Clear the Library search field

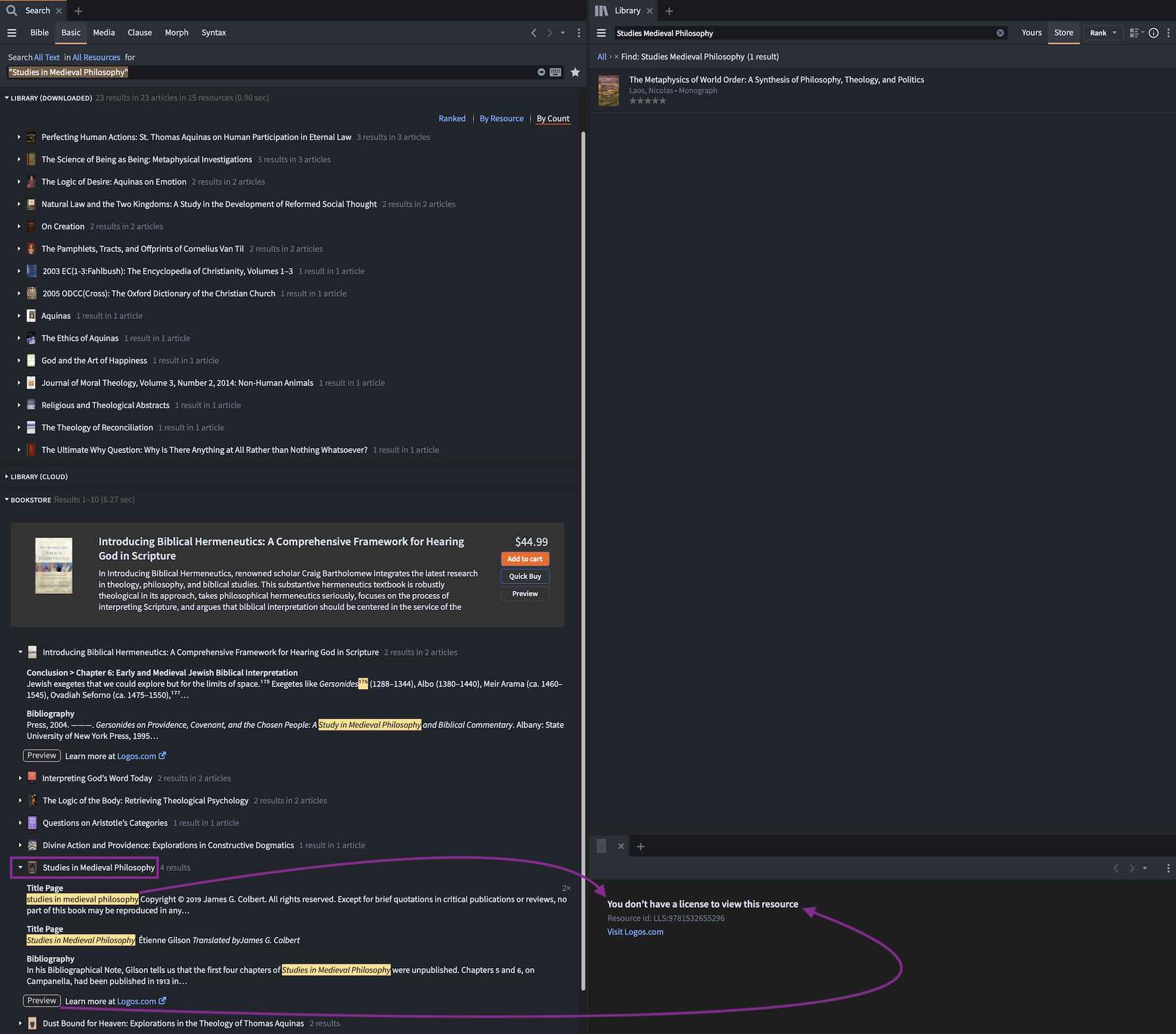click(1000, 33)
